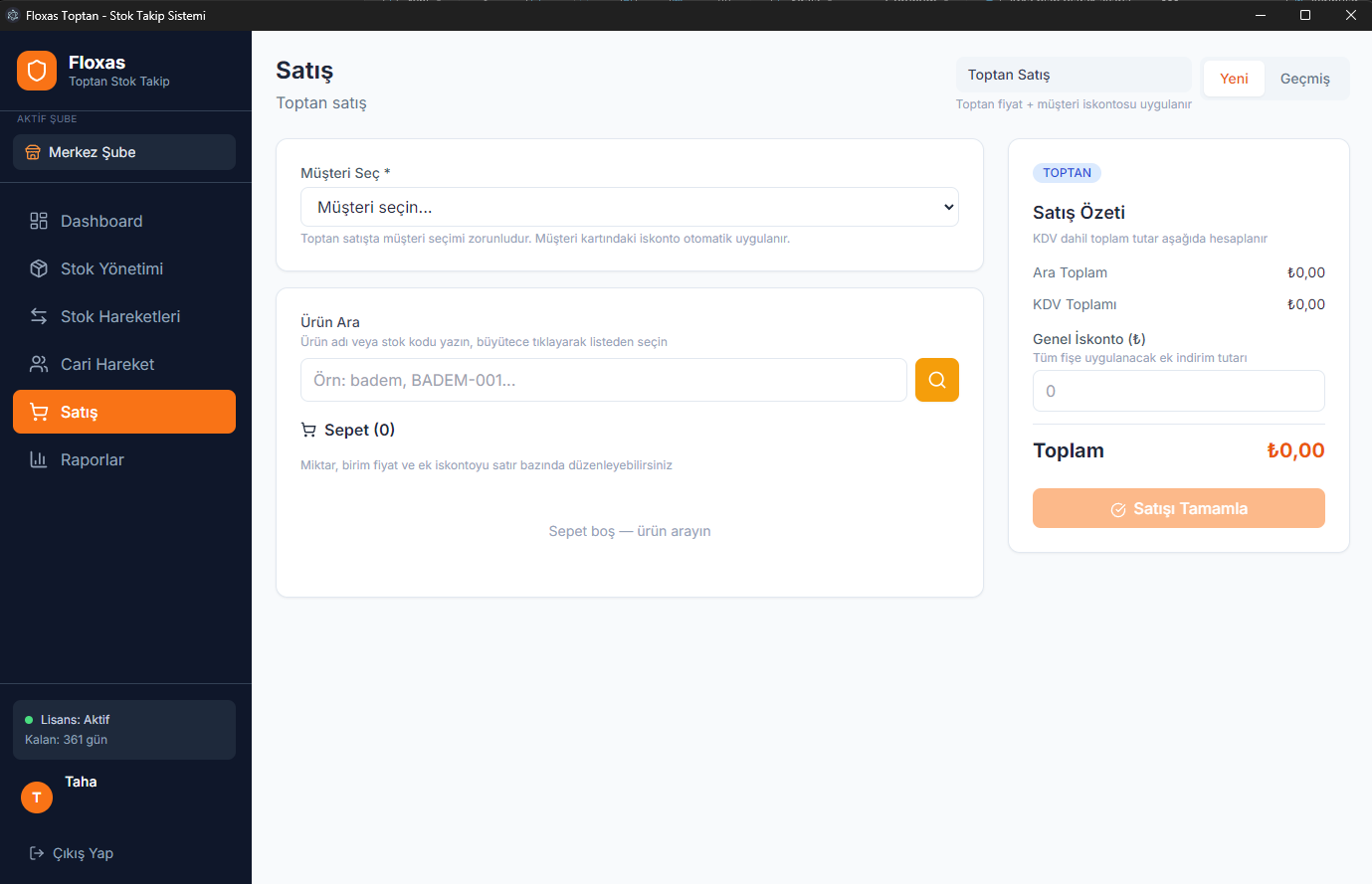Click the Satış cart icon in sidebar
This screenshot has width=1372, height=884.
pyautogui.click(x=39, y=412)
